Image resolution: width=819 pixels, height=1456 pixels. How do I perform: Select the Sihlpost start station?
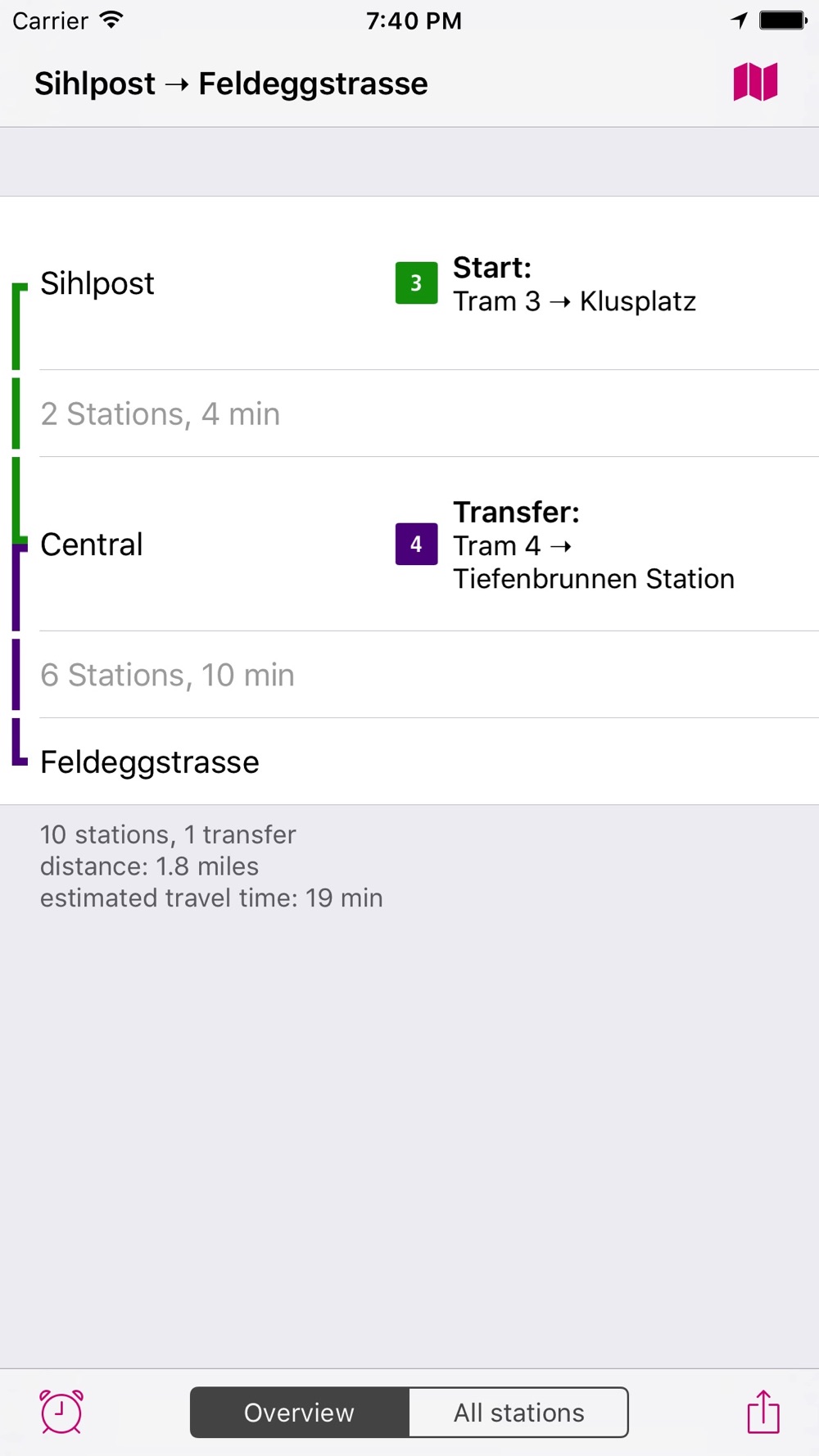[409, 283]
